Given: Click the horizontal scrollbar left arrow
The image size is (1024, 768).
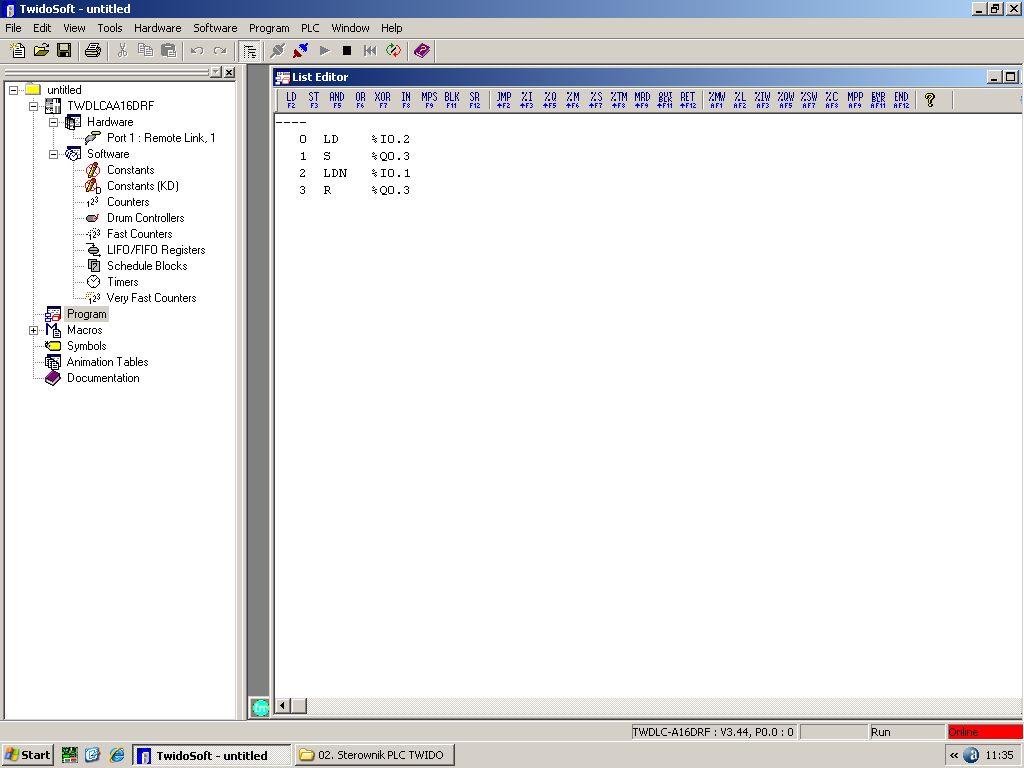Looking at the screenshot, I should click(x=284, y=707).
